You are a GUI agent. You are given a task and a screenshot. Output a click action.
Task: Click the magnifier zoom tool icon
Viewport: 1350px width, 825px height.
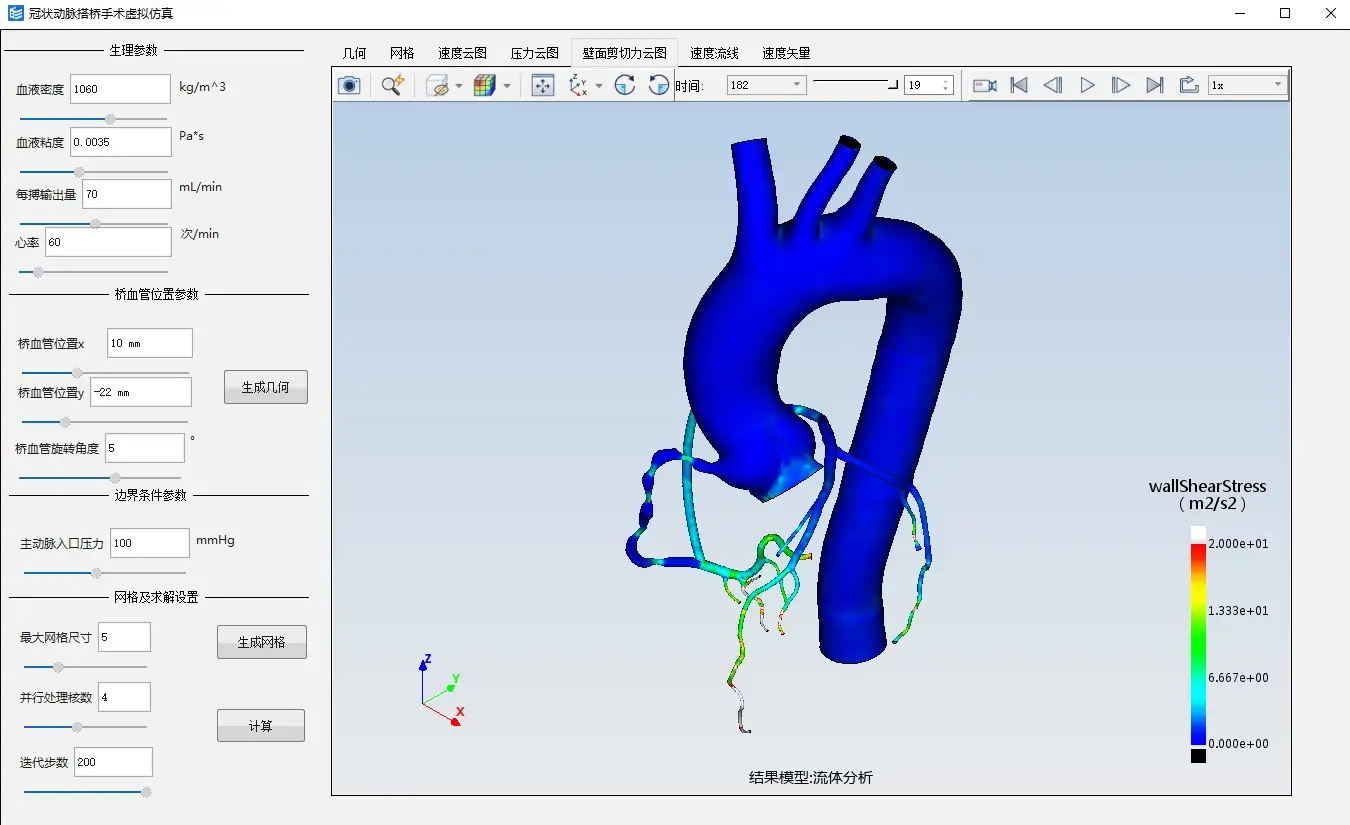coord(392,85)
